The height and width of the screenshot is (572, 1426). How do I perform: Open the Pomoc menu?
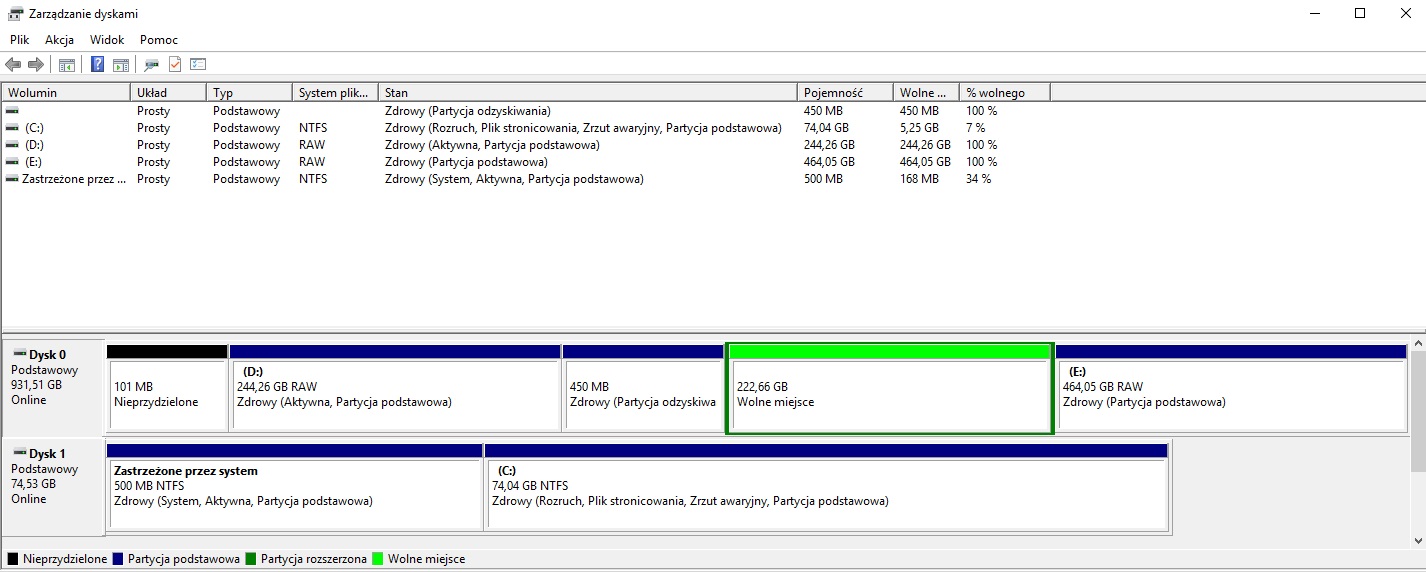(159, 40)
